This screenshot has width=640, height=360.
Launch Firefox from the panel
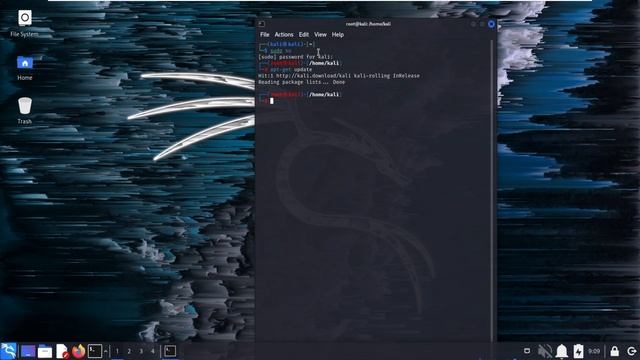coord(78,351)
